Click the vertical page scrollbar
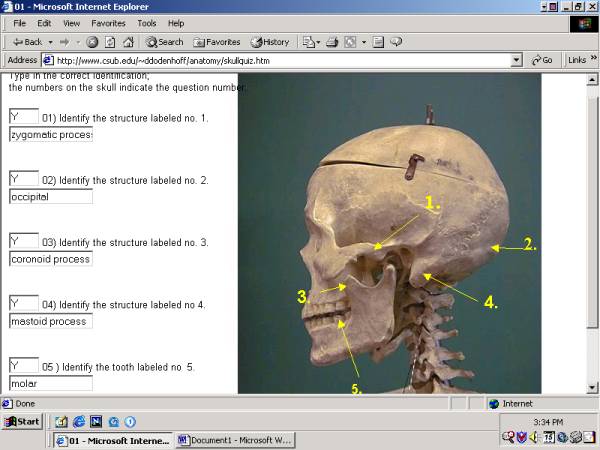The image size is (600, 450). tap(593, 230)
